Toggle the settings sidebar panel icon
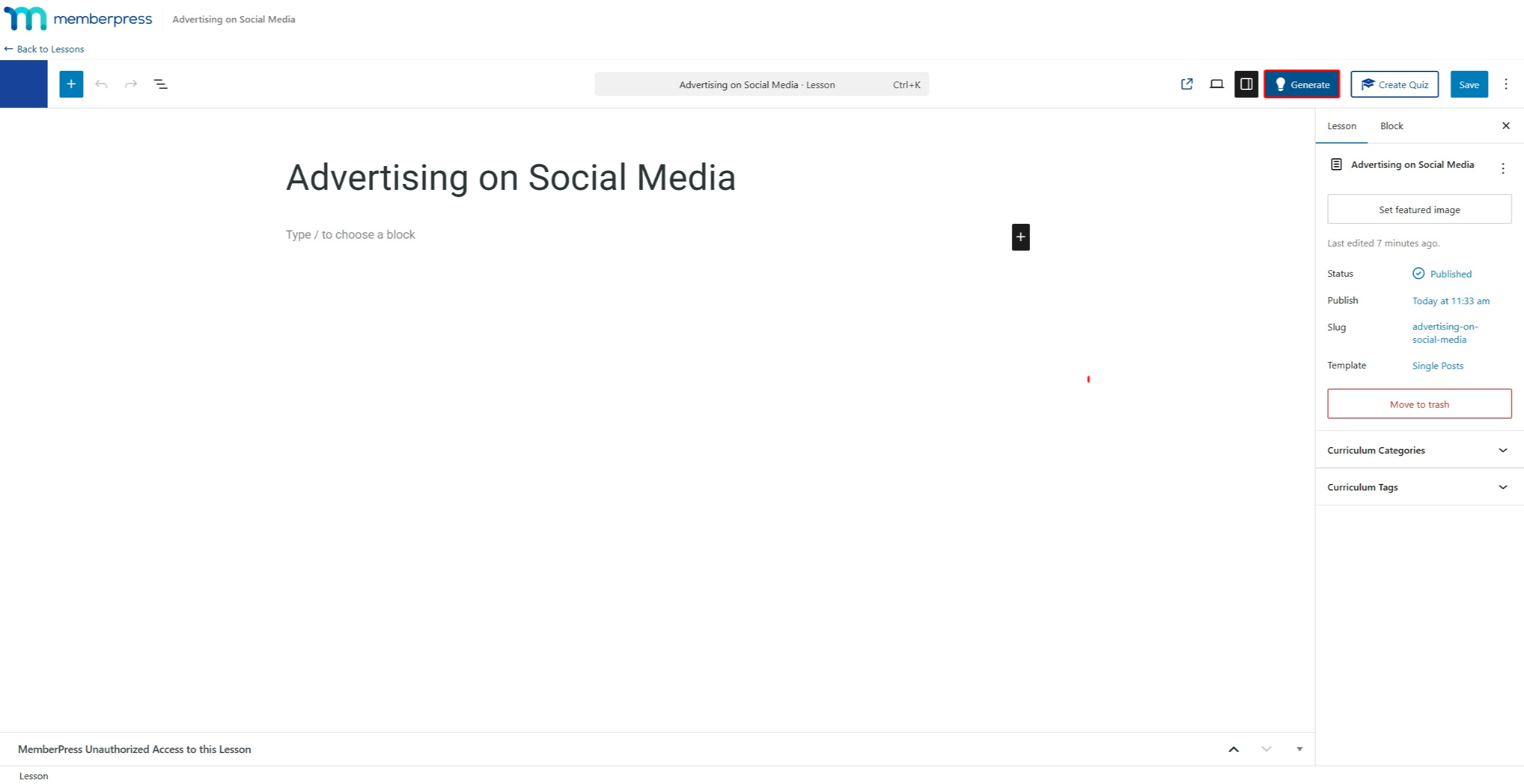Viewport: 1524px width, 784px height. tap(1246, 84)
